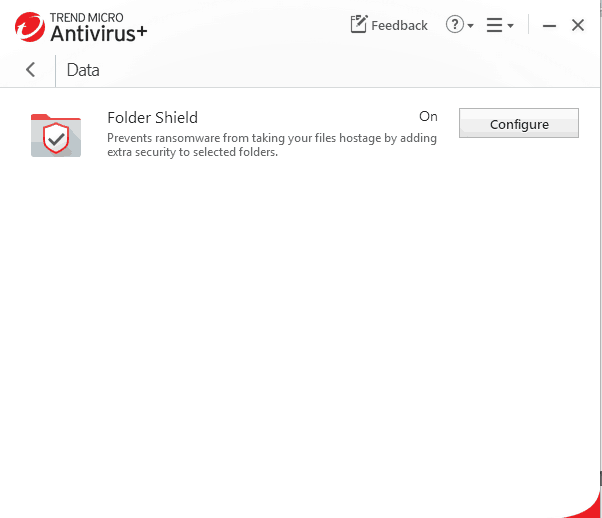Go back using the back arrow

(31, 70)
